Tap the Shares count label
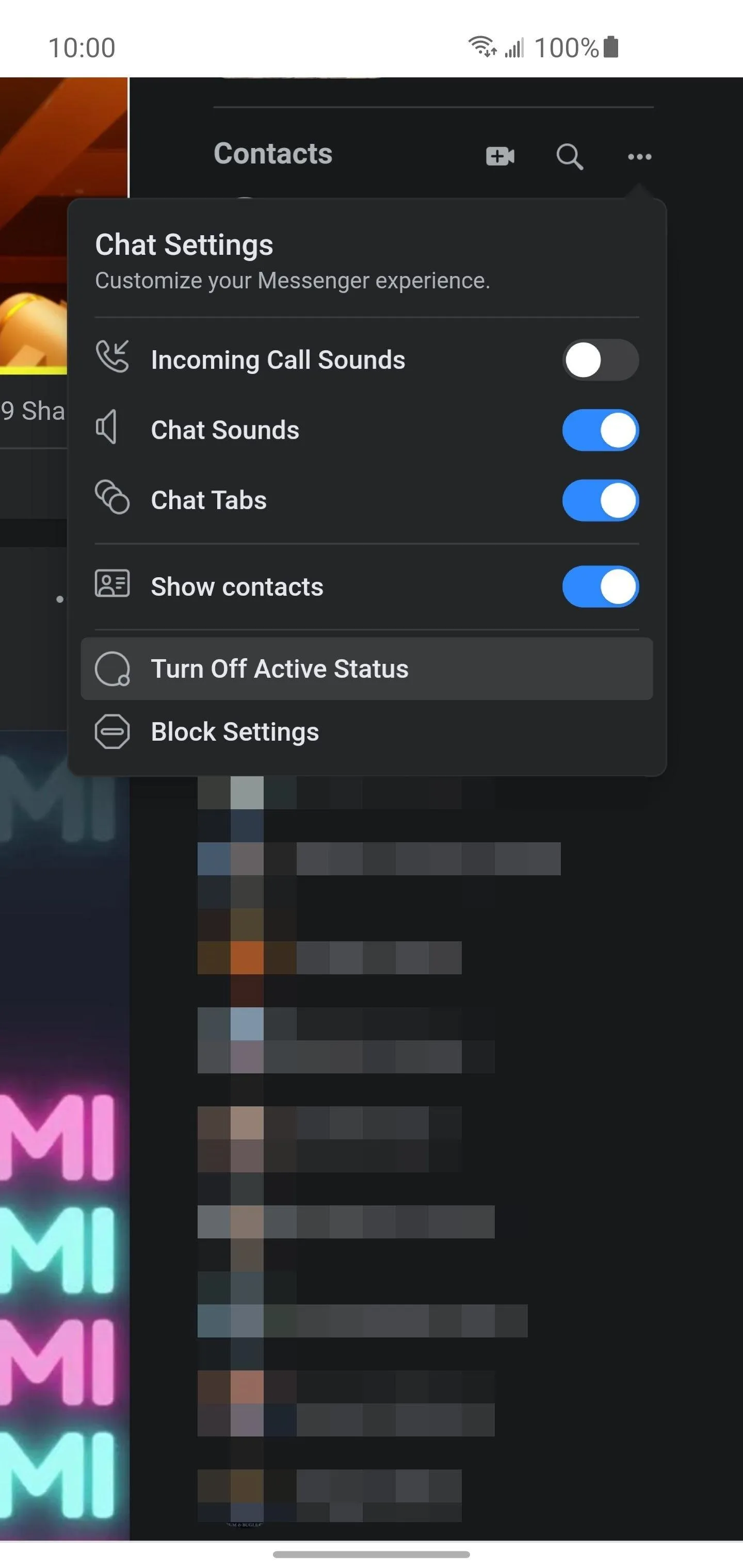The height and width of the screenshot is (1568, 743). click(x=33, y=411)
